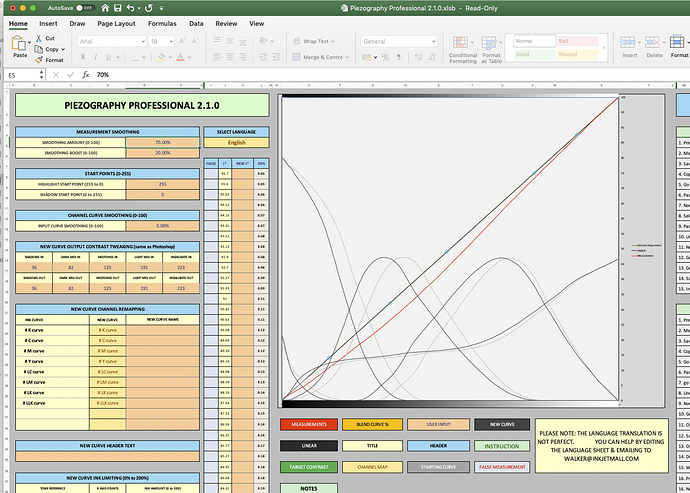Click the Increase Decimal icon
This screenshot has height=493, width=690.
[x=418, y=57]
